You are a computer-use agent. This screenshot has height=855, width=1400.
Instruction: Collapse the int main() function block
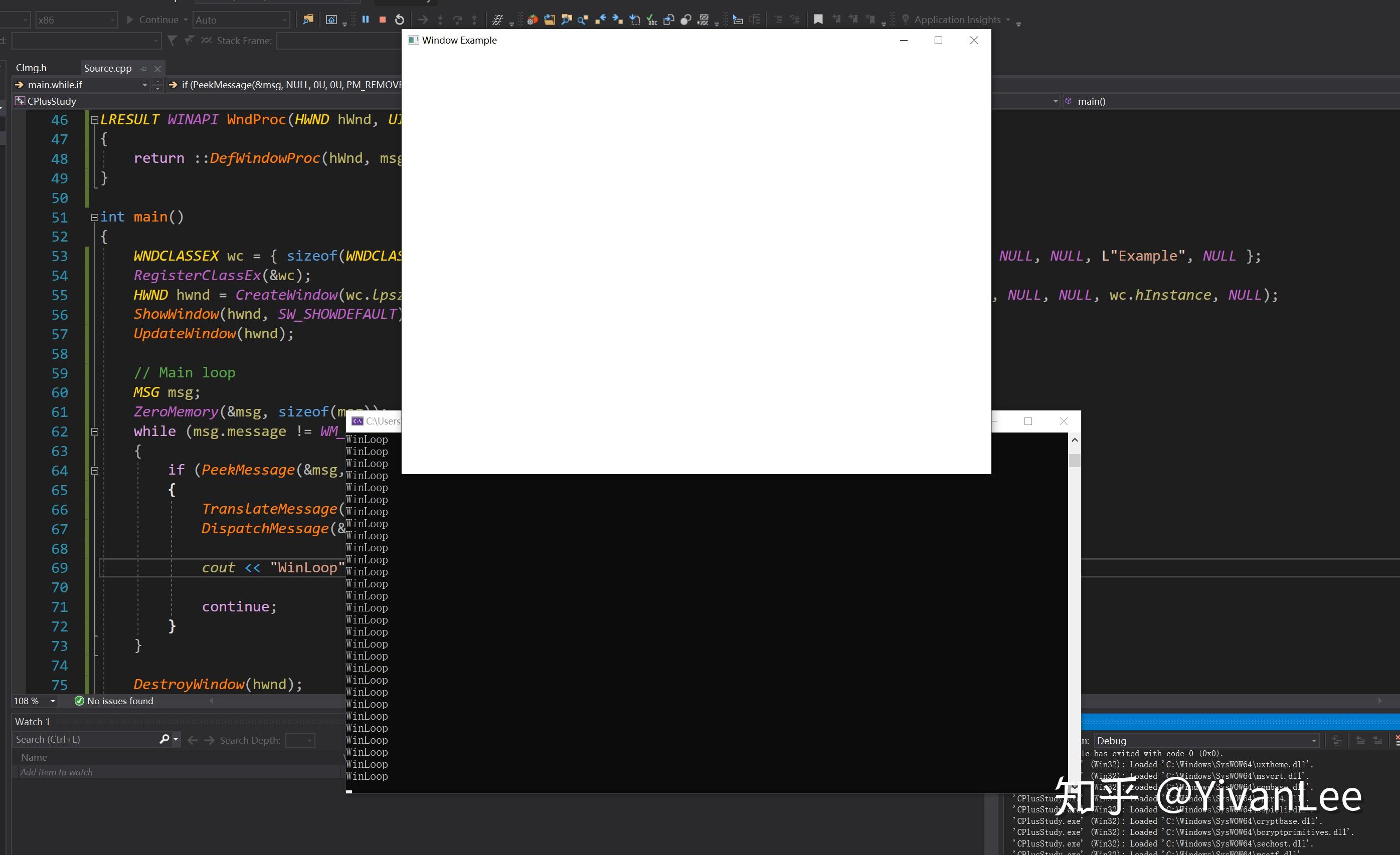[x=94, y=217]
